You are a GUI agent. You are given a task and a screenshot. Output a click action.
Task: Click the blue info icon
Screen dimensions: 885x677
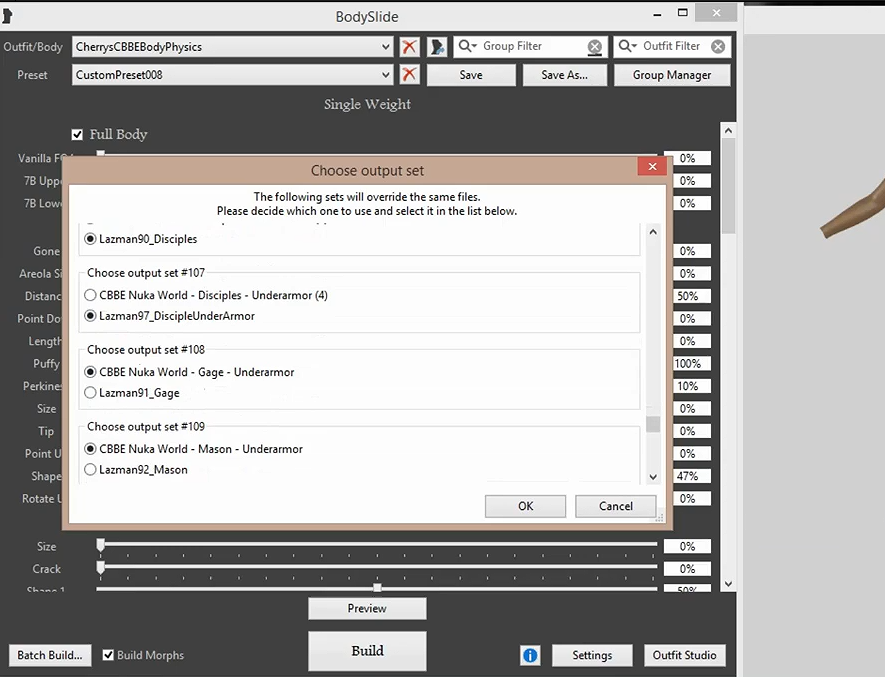pos(530,656)
